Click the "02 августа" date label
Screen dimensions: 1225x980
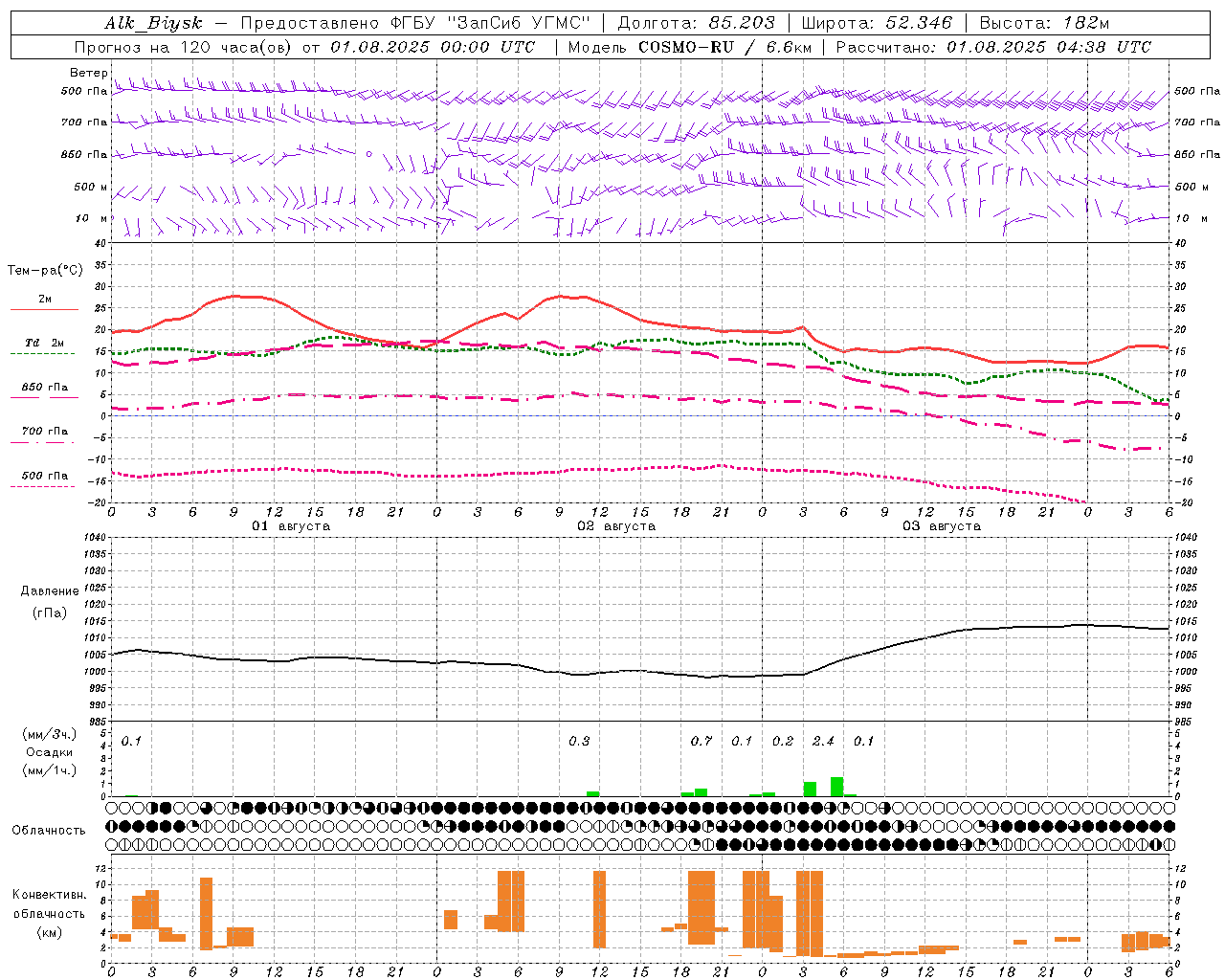[616, 526]
